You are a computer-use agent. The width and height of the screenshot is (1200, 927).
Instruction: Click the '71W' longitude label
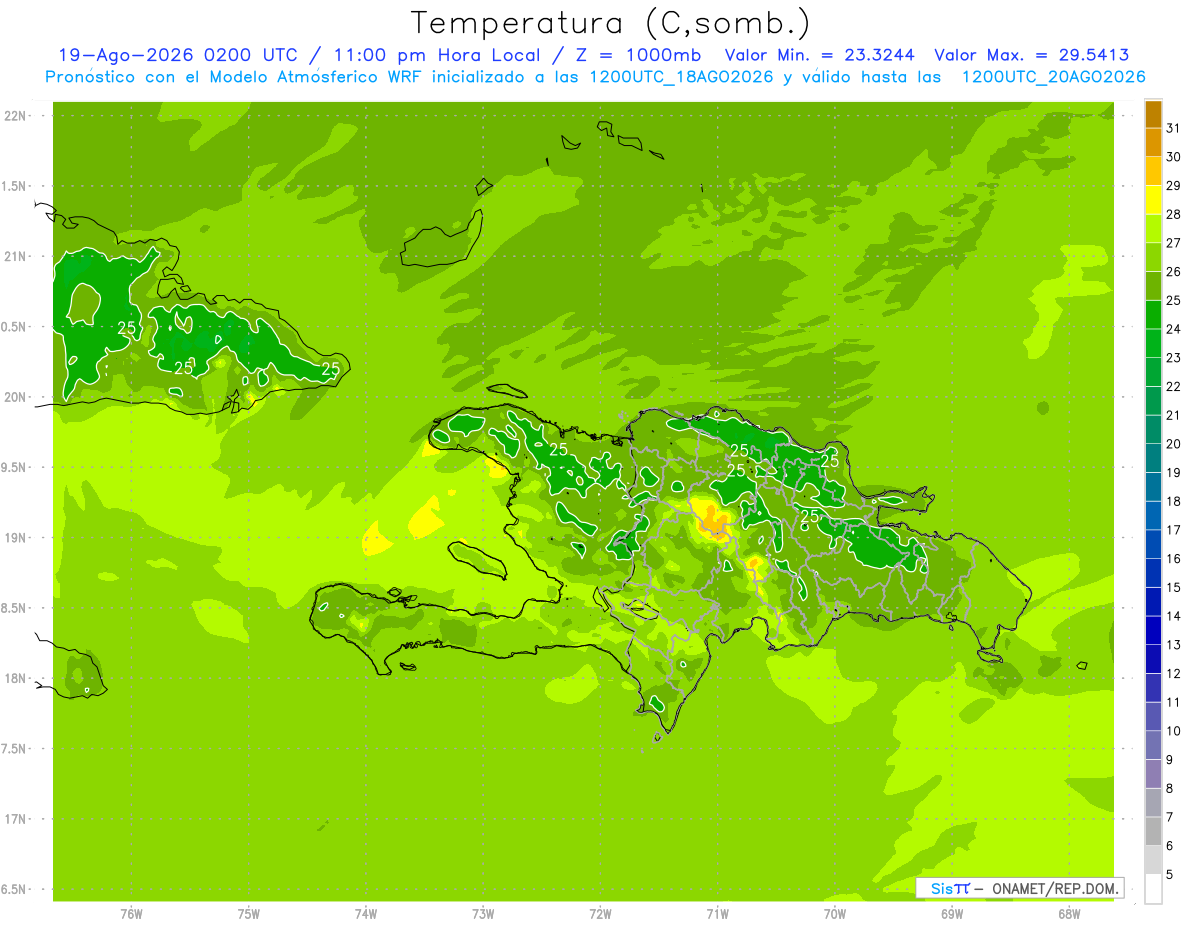[717, 914]
